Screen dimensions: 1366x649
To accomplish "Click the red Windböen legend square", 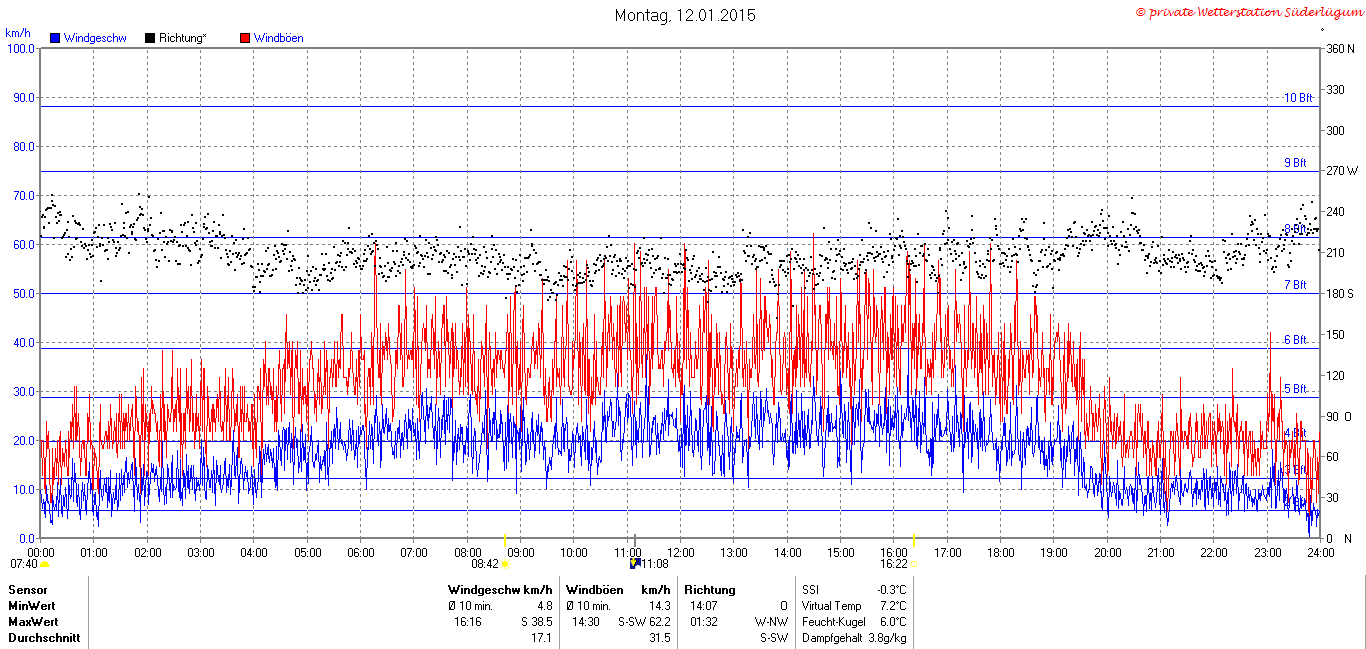I will pos(245,38).
